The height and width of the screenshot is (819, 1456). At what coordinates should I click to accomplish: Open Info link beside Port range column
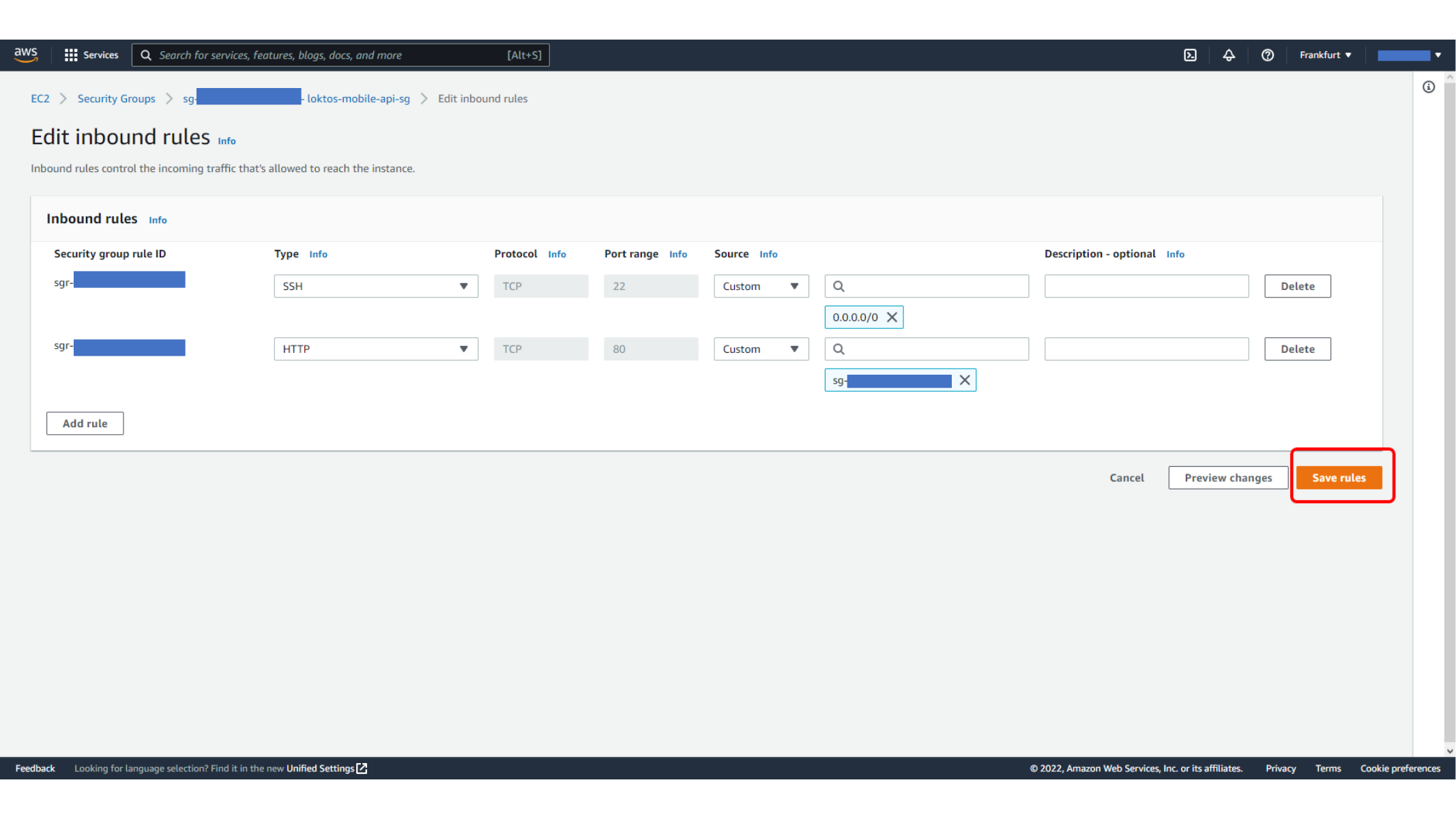coord(678,254)
